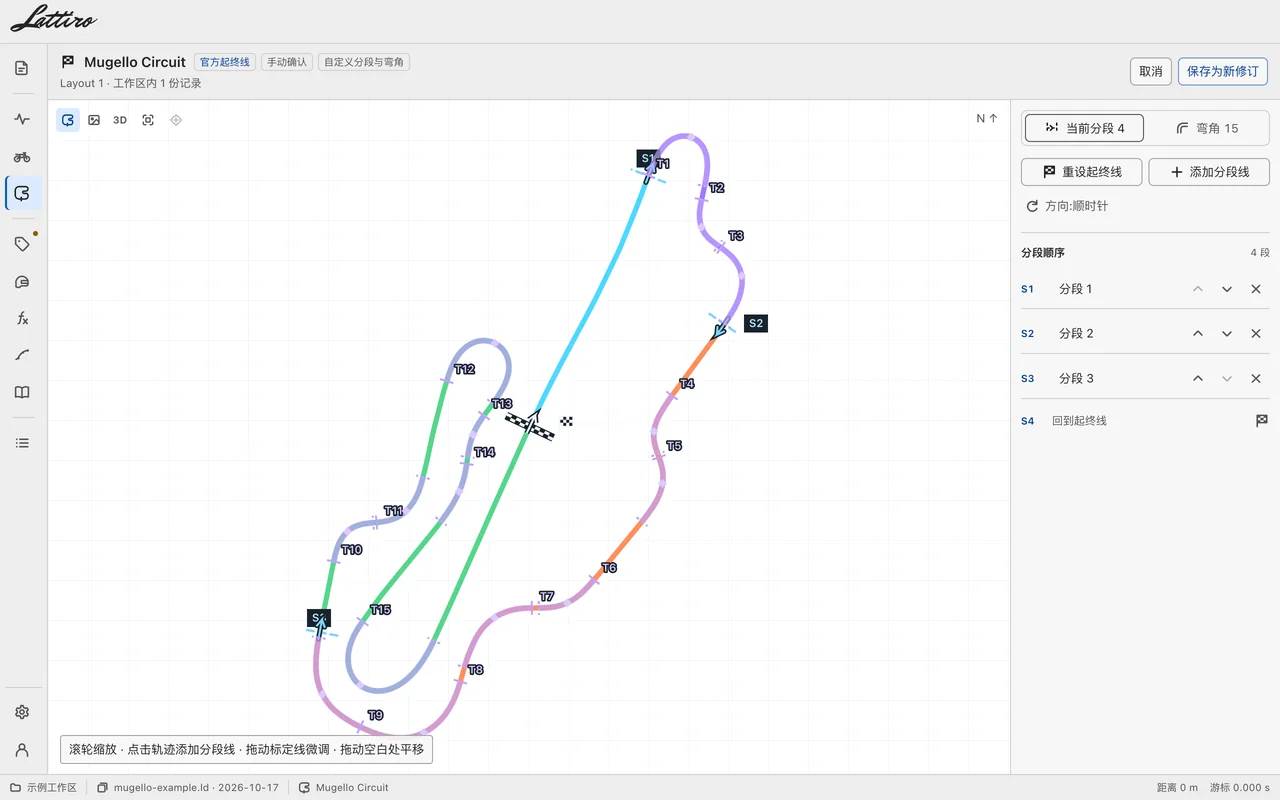Open the helmet icon in sidebar
The image size is (1280, 800).
[x=22, y=282]
